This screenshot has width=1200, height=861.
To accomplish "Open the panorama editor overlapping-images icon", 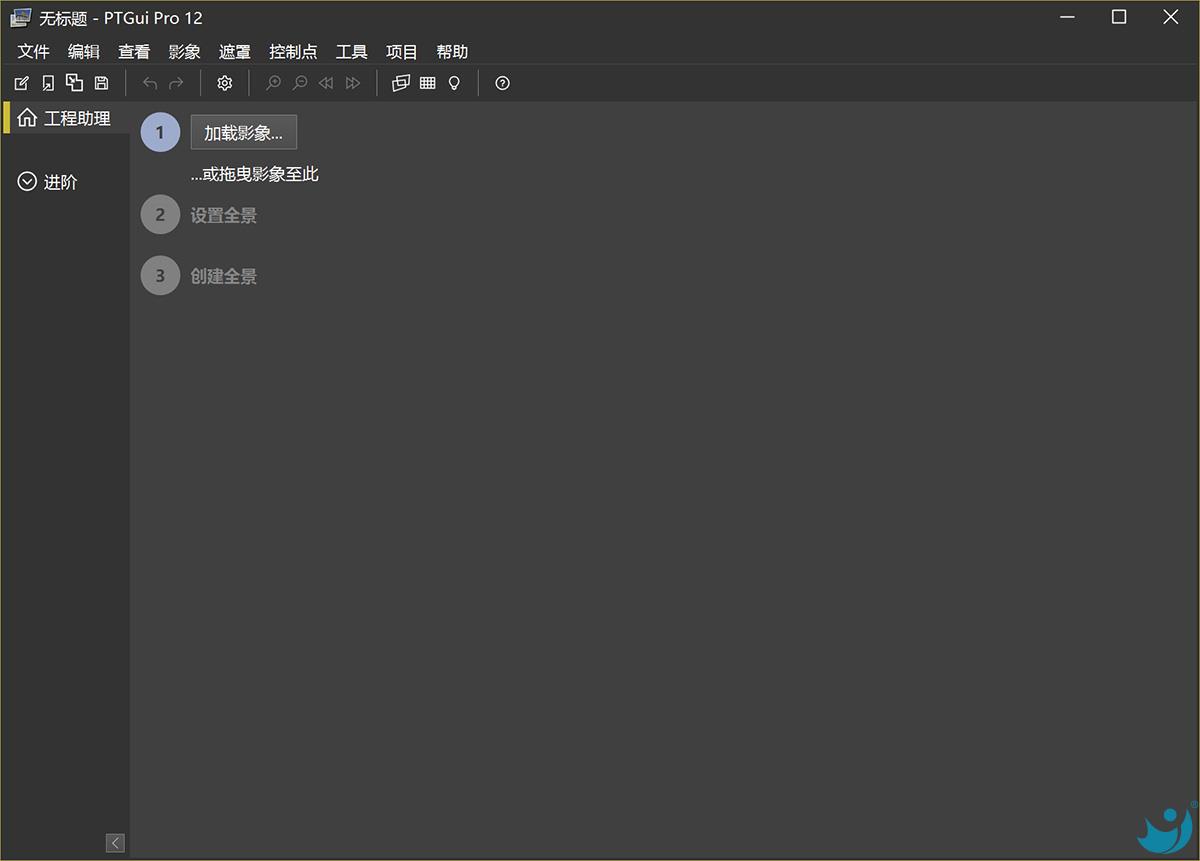I will 401,83.
